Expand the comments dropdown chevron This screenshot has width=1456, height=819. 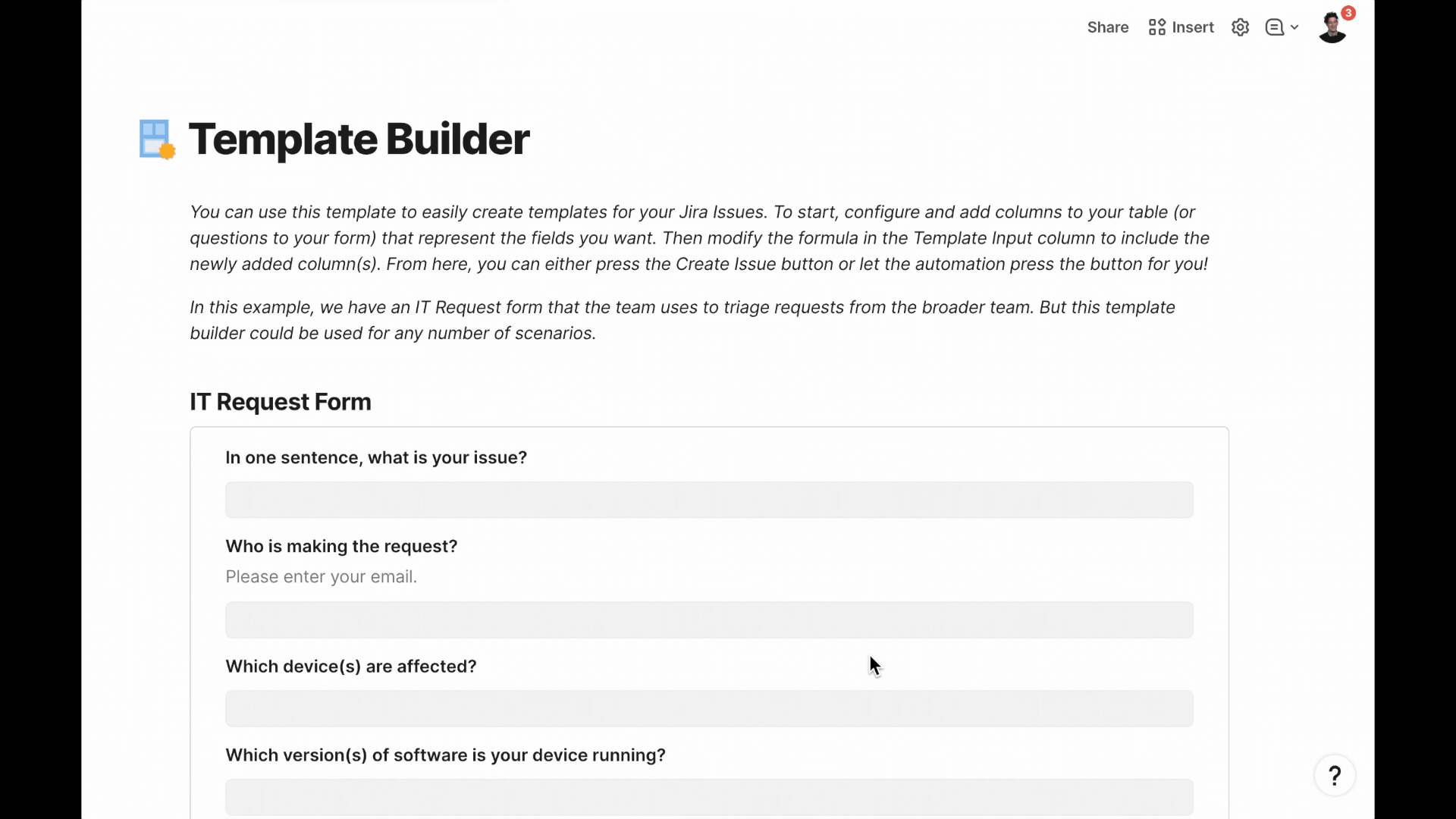[x=1294, y=27]
